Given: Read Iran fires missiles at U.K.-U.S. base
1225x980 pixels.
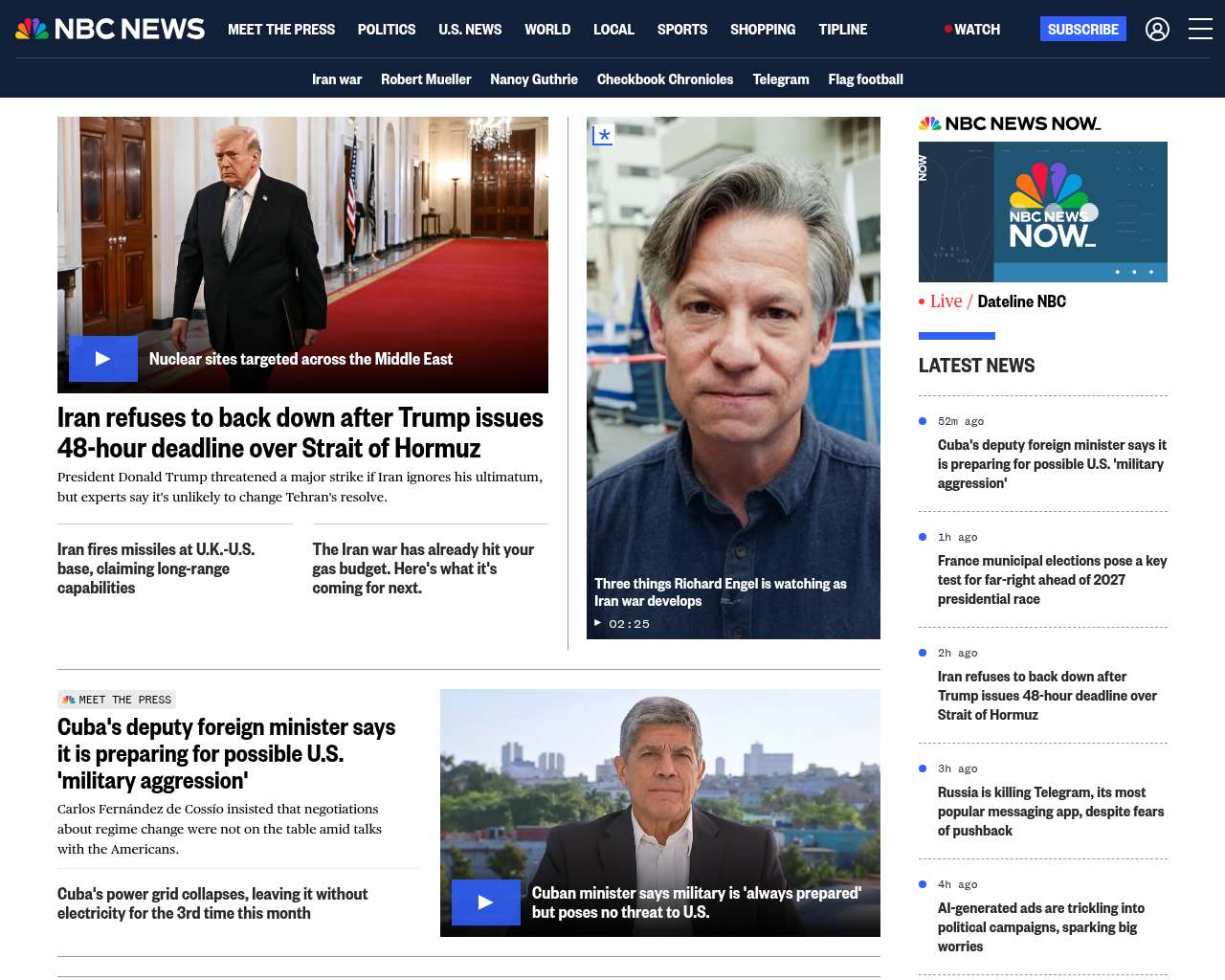Looking at the screenshot, I should 156,568.
